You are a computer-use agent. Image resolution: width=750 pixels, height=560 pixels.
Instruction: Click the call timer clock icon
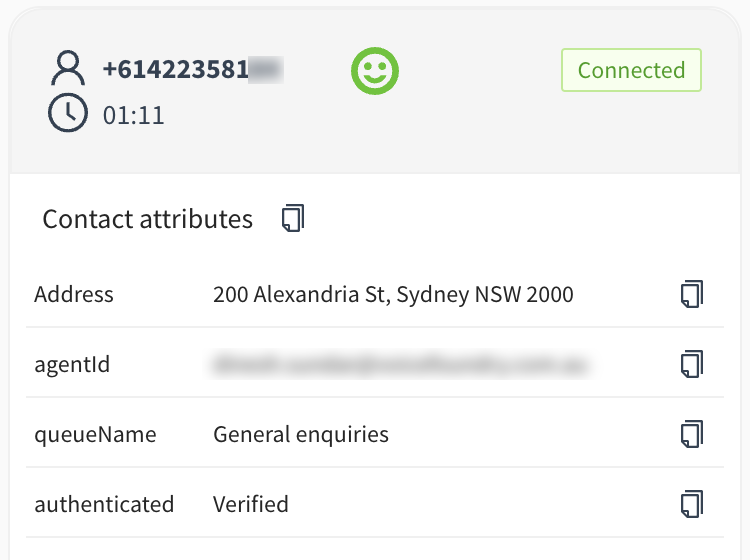tap(68, 112)
